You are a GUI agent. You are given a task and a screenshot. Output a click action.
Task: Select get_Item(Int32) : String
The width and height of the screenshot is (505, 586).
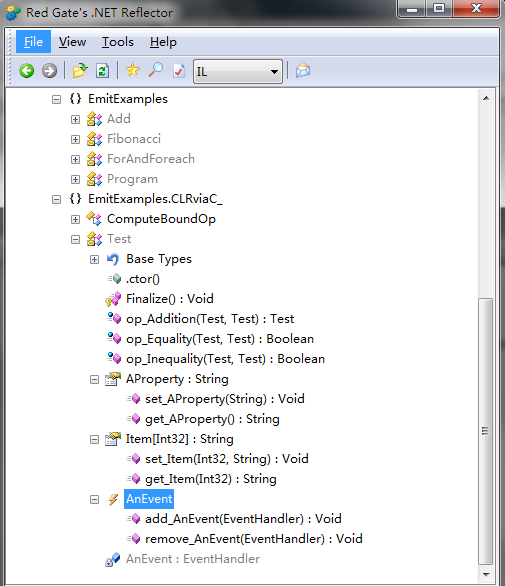click(x=211, y=479)
